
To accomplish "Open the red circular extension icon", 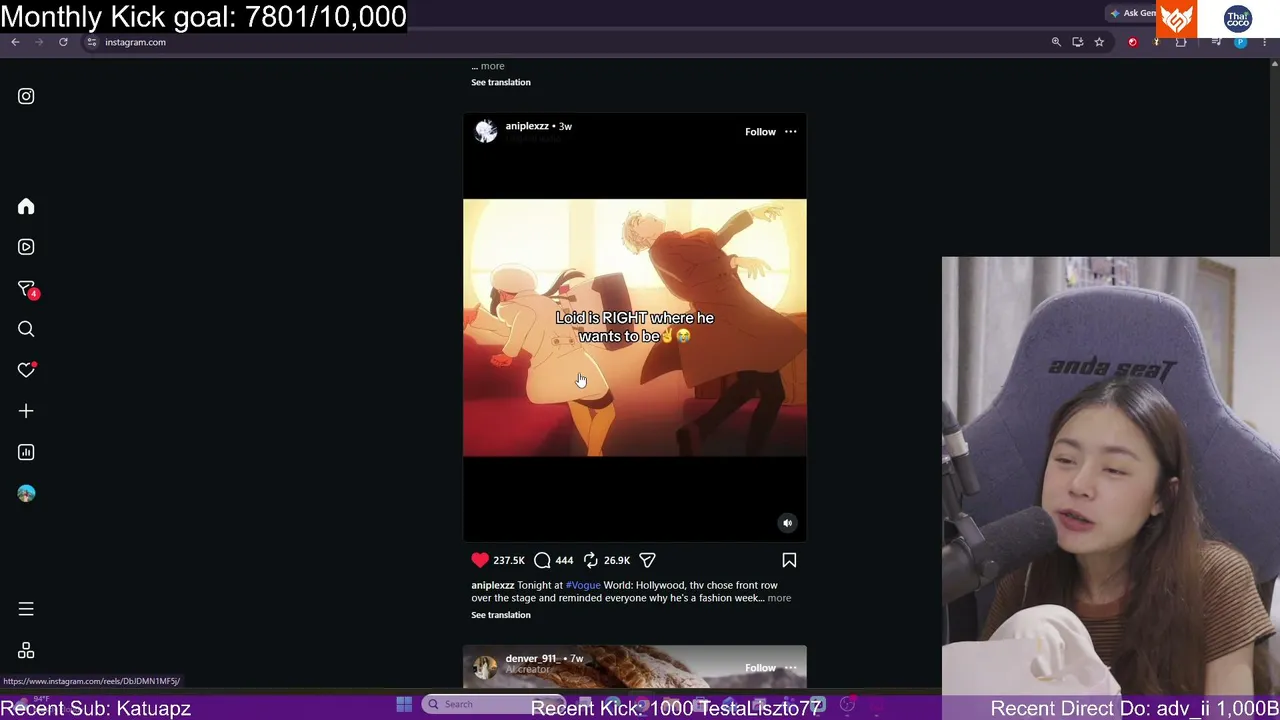I will [1132, 42].
